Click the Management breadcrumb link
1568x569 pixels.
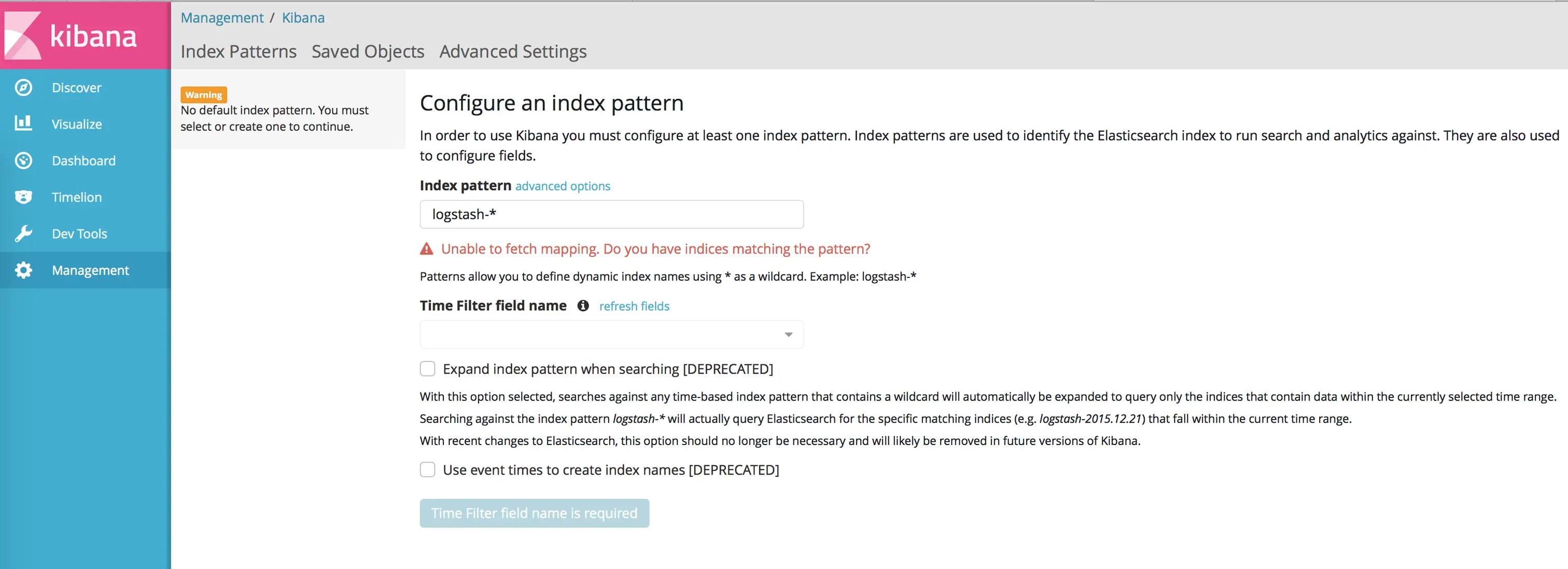tap(222, 18)
